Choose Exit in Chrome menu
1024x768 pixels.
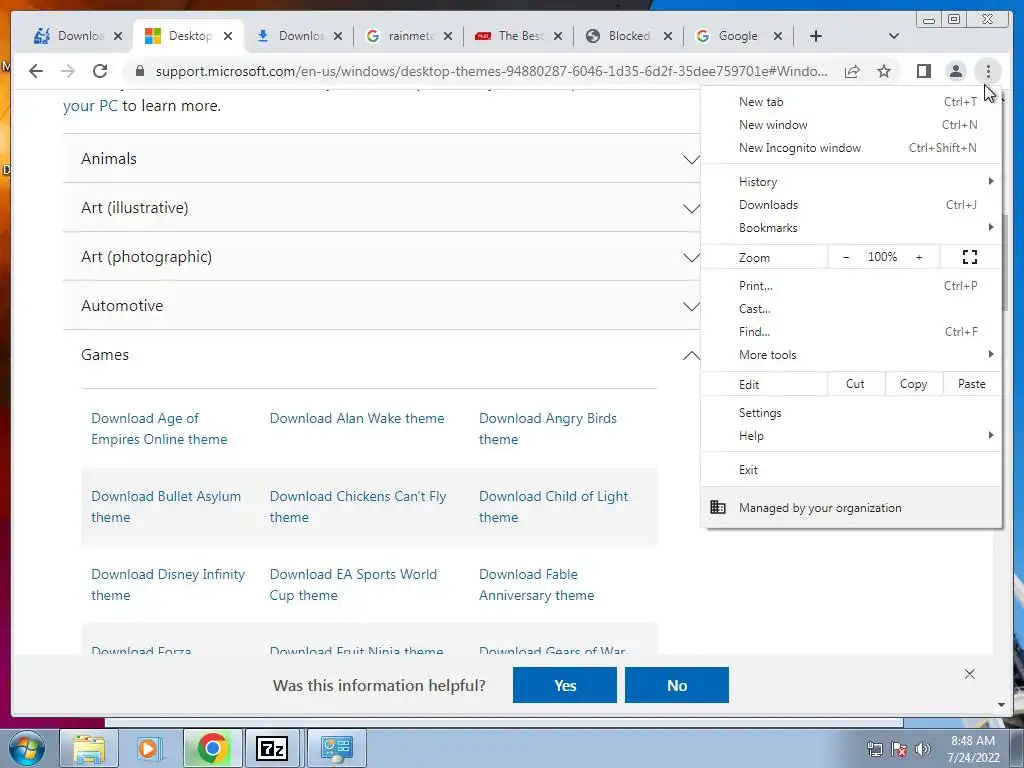tap(851, 470)
